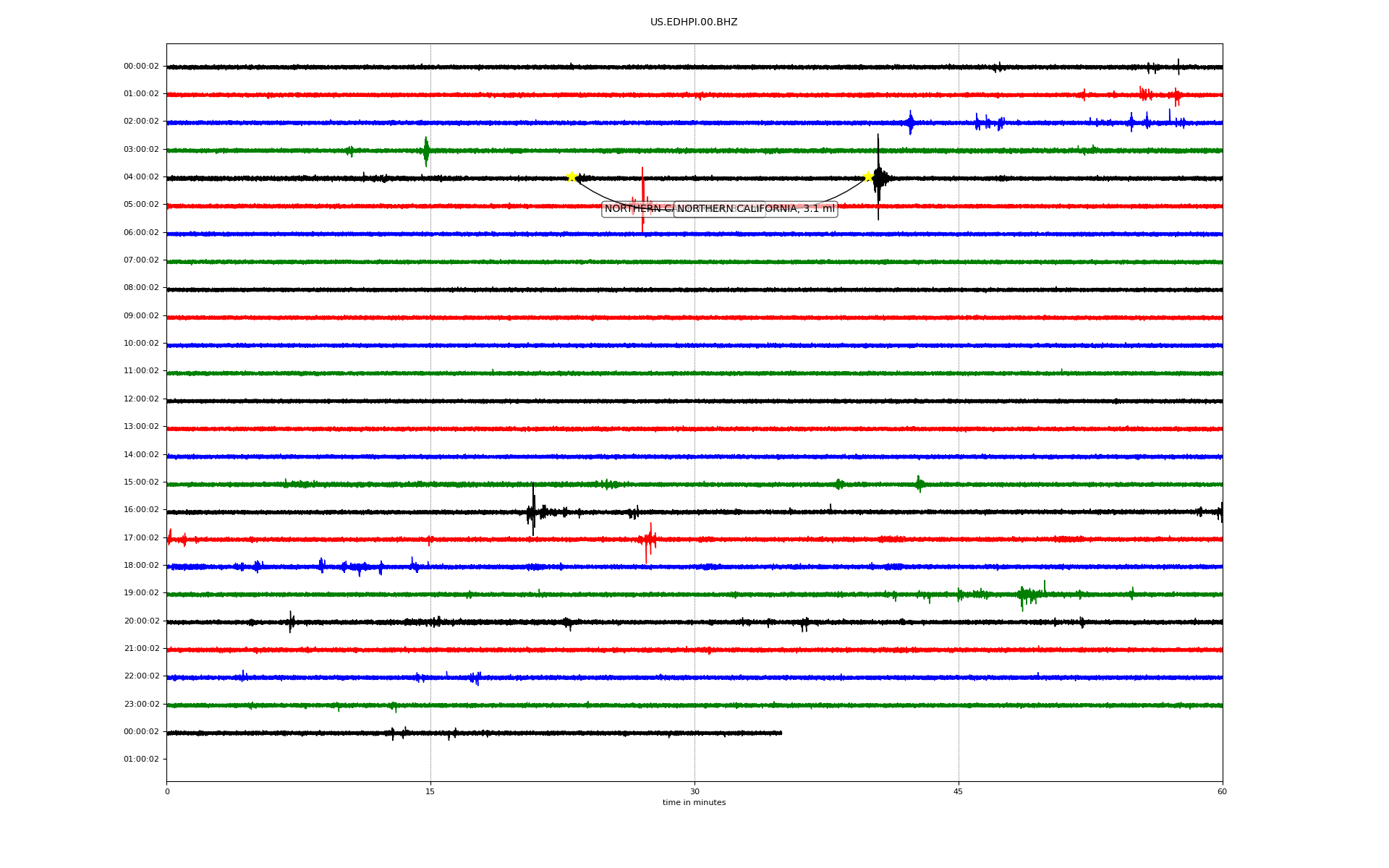Click the 'time in minutes' axis label
This screenshot has height=868, width=1389.
pos(694,803)
